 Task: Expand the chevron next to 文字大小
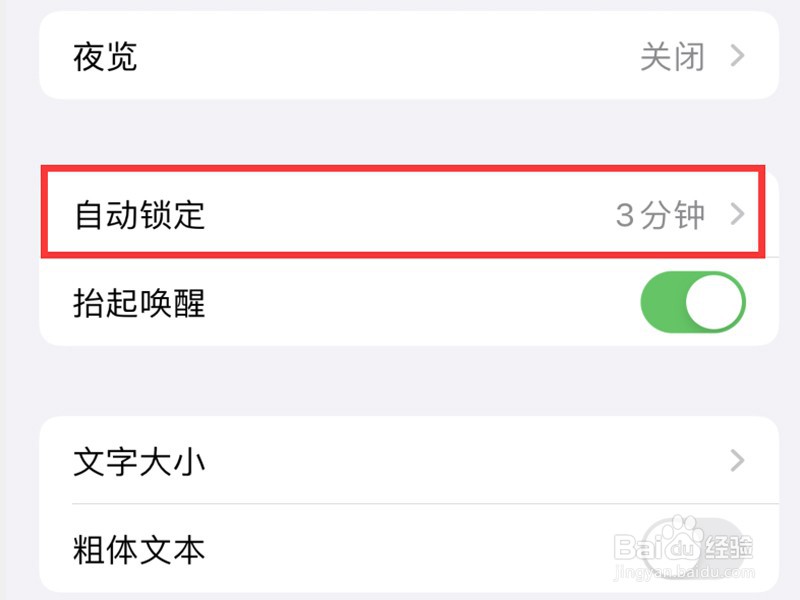click(x=738, y=461)
